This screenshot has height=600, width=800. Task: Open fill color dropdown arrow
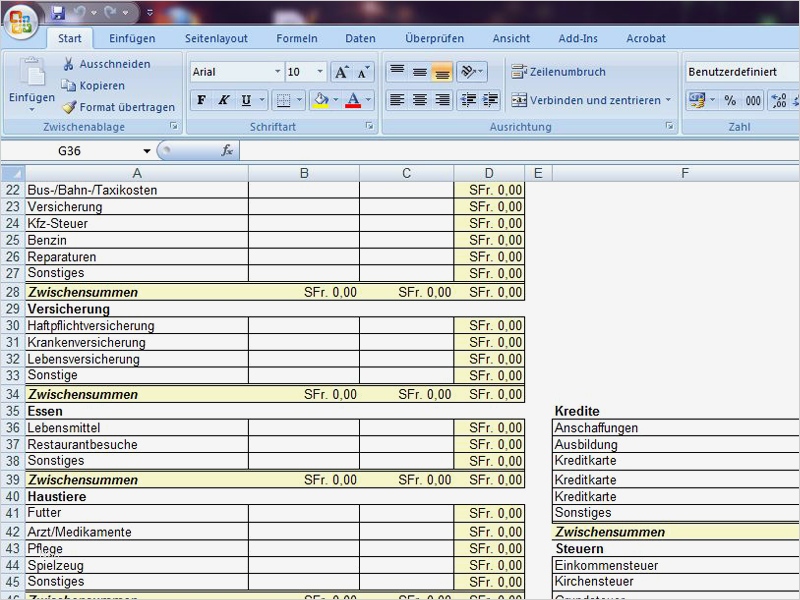pos(336,100)
